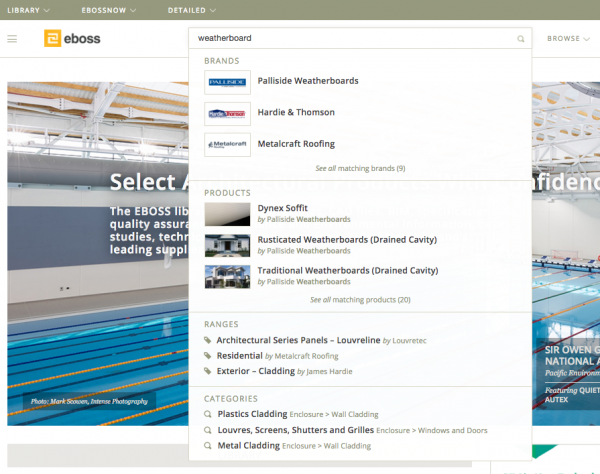This screenshot has height=474, width=600.
Task: Open Rusticated Weatherboards product thumbnail
Action: click(227, 246)
